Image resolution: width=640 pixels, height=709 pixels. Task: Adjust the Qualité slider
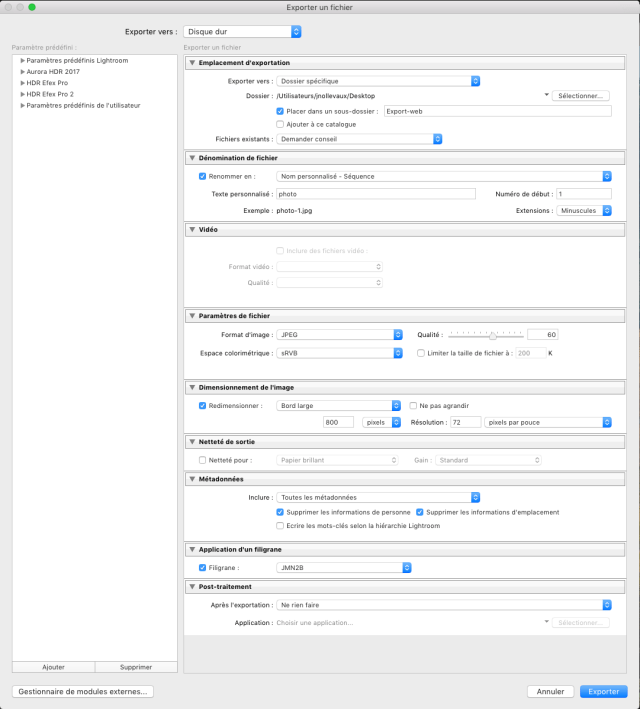pos(493,335)
